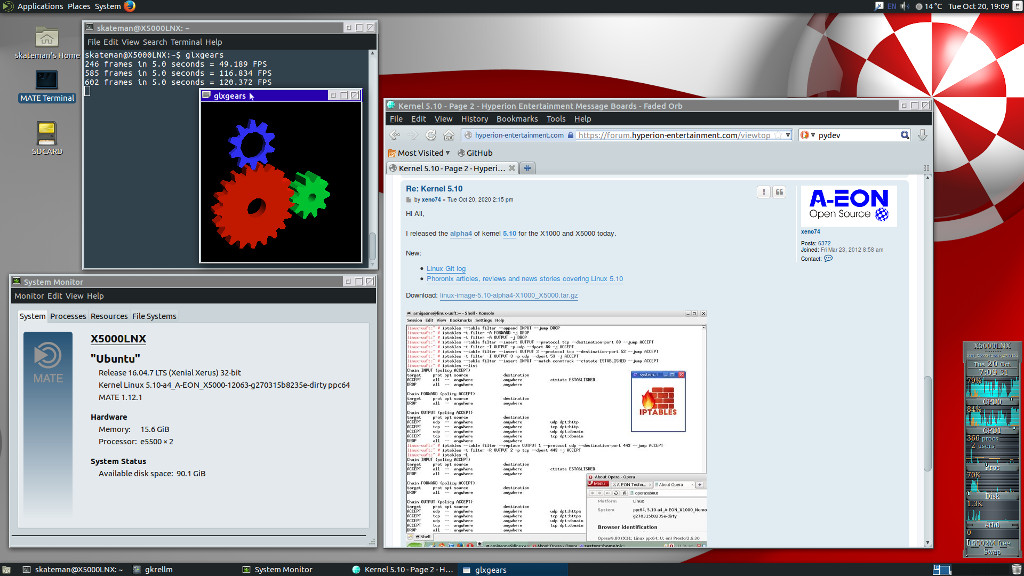Viewport: 1024px width, 576px height.
Task: Switch to skateman@X5000LNX terminal in taskbar
Action: tap(72, 569)
